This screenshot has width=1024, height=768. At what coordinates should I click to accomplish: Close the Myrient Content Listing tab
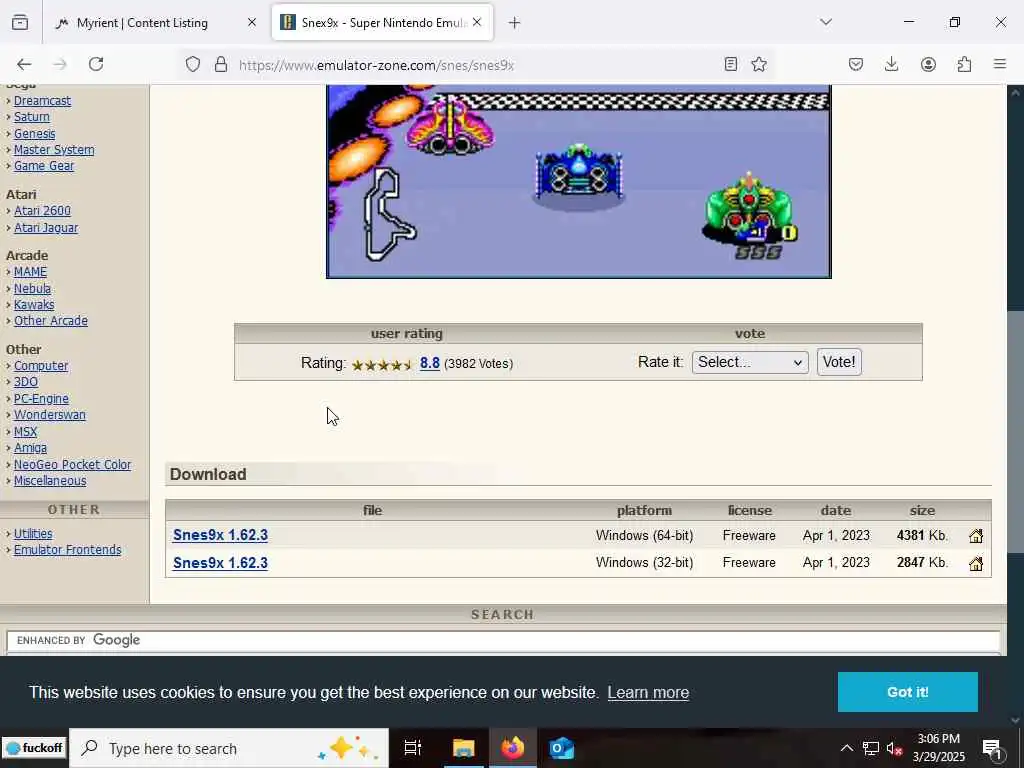(252, 22)
